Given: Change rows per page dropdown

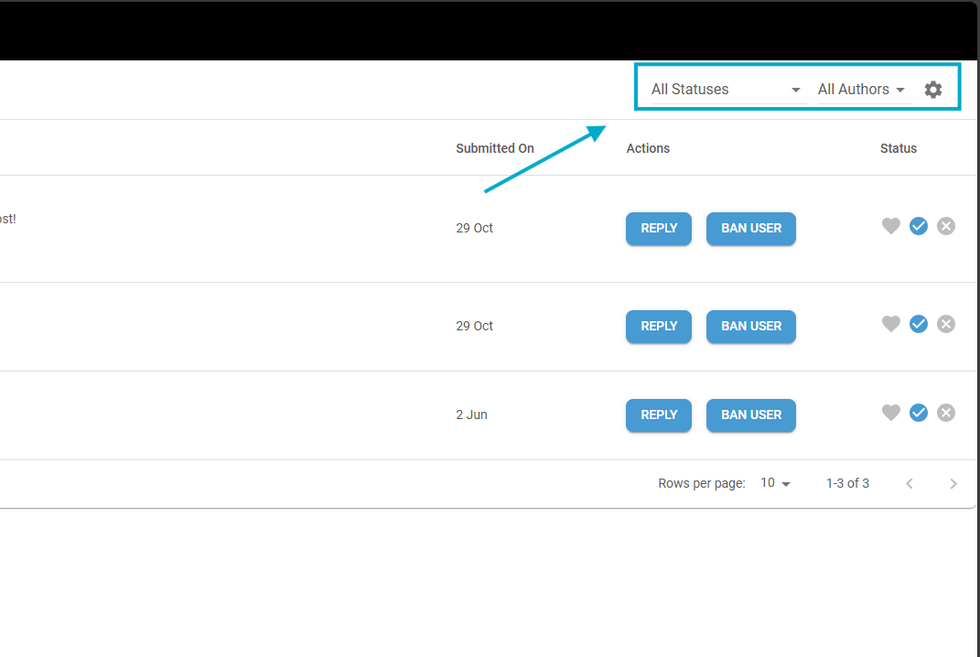Looking at the screenshot, I should point(775,483).
